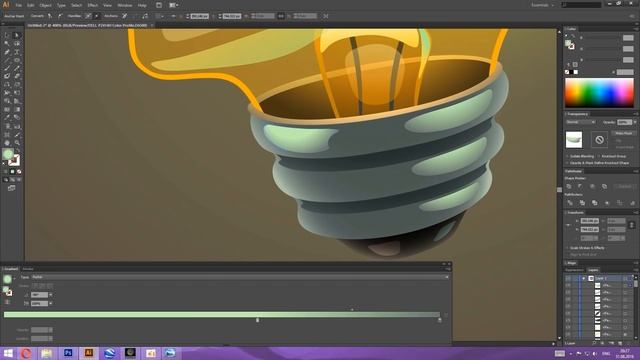Select the Scale tool
Viewport: 640px width, 360px height.
pos(17,84)
